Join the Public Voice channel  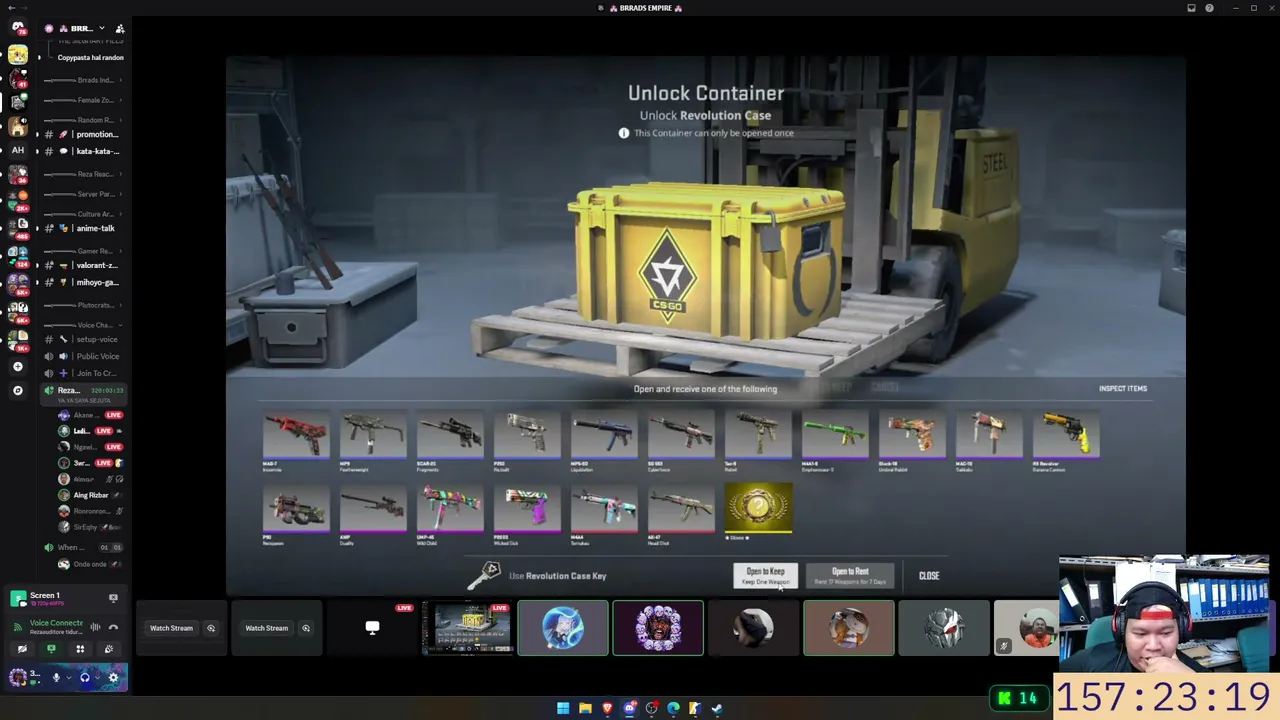(85, 356)
